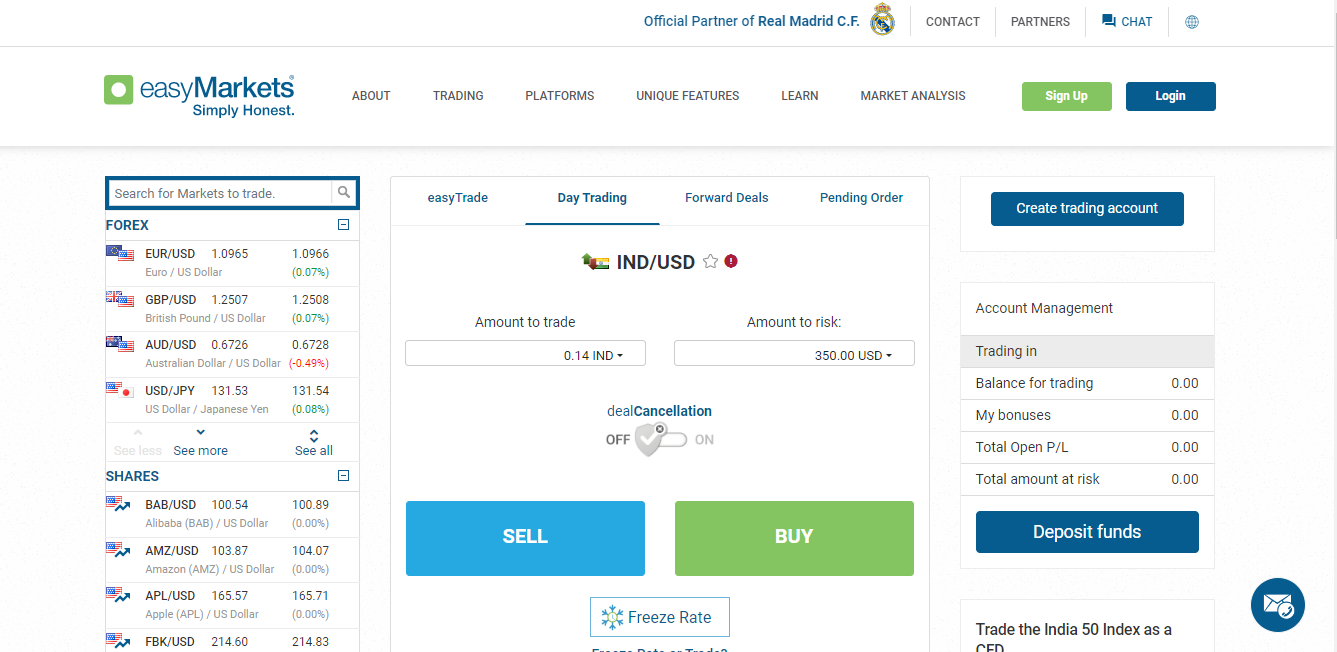Click Create trading account
This screenshot has width=1337, height=652.
(x=1087, y=209)
